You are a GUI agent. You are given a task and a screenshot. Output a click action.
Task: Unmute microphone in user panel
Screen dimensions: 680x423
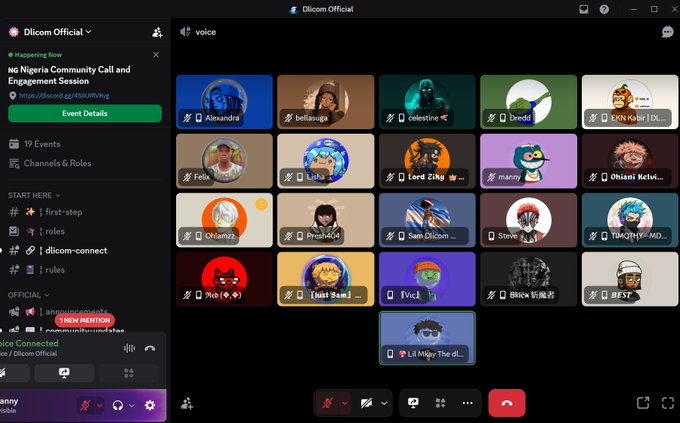85,405
